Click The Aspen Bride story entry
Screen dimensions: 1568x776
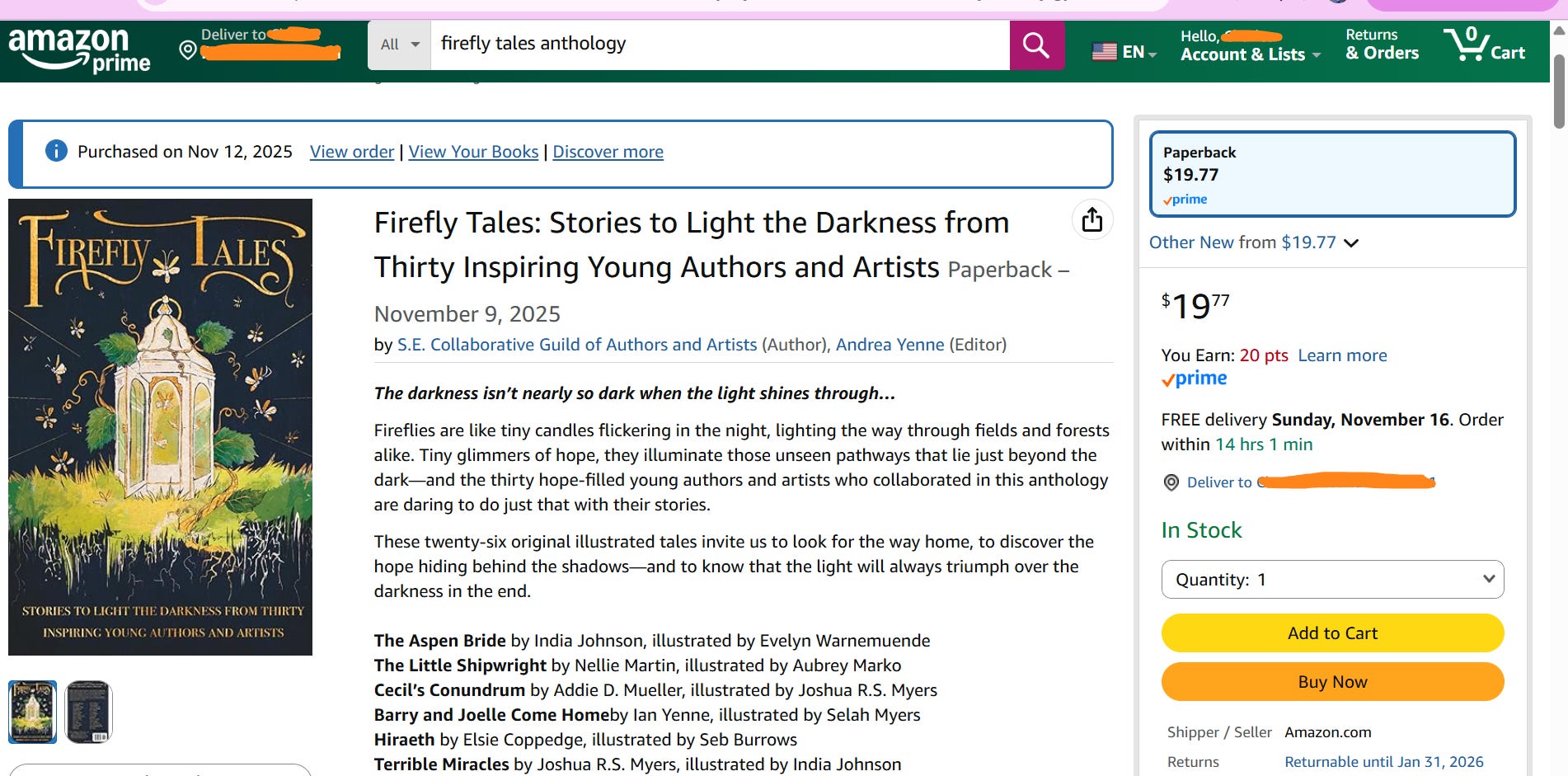pos(651,641)
